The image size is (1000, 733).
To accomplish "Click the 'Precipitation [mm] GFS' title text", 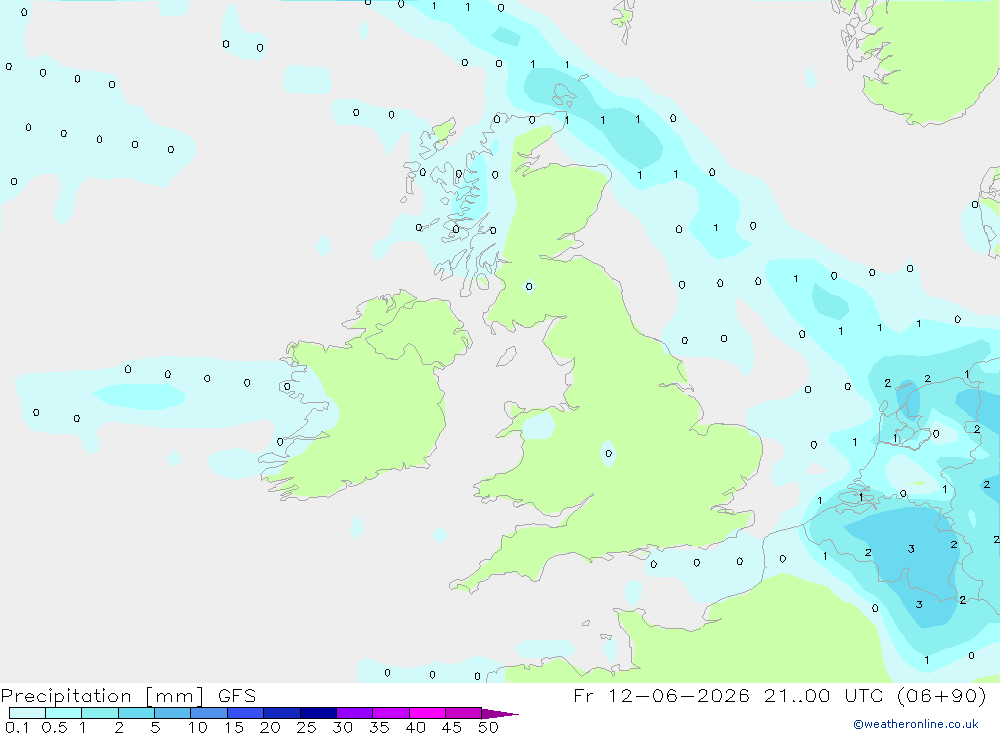I will pyautogui.click(x=128, y=696).
